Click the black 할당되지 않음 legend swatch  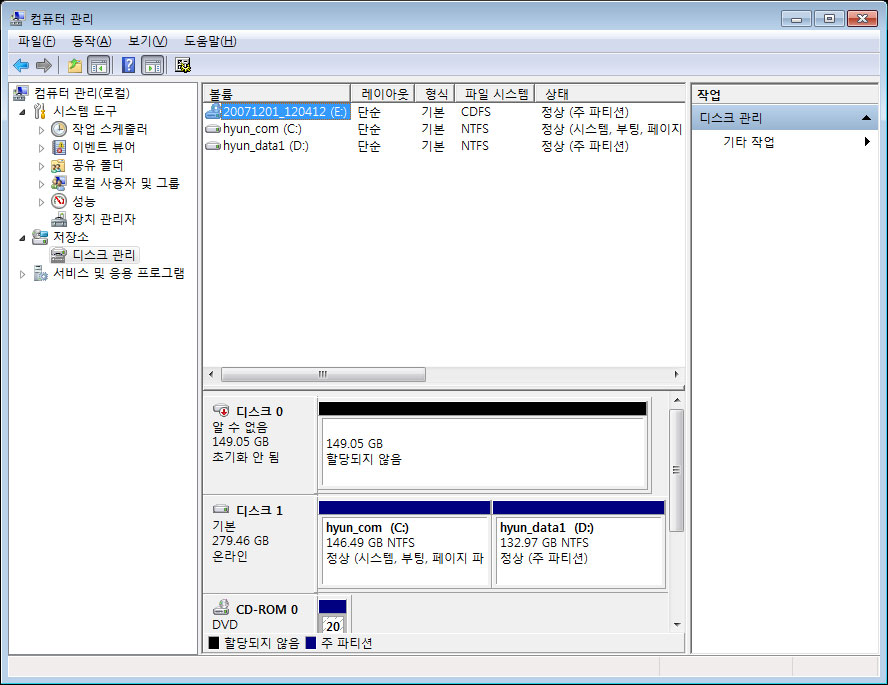point(214,643)
